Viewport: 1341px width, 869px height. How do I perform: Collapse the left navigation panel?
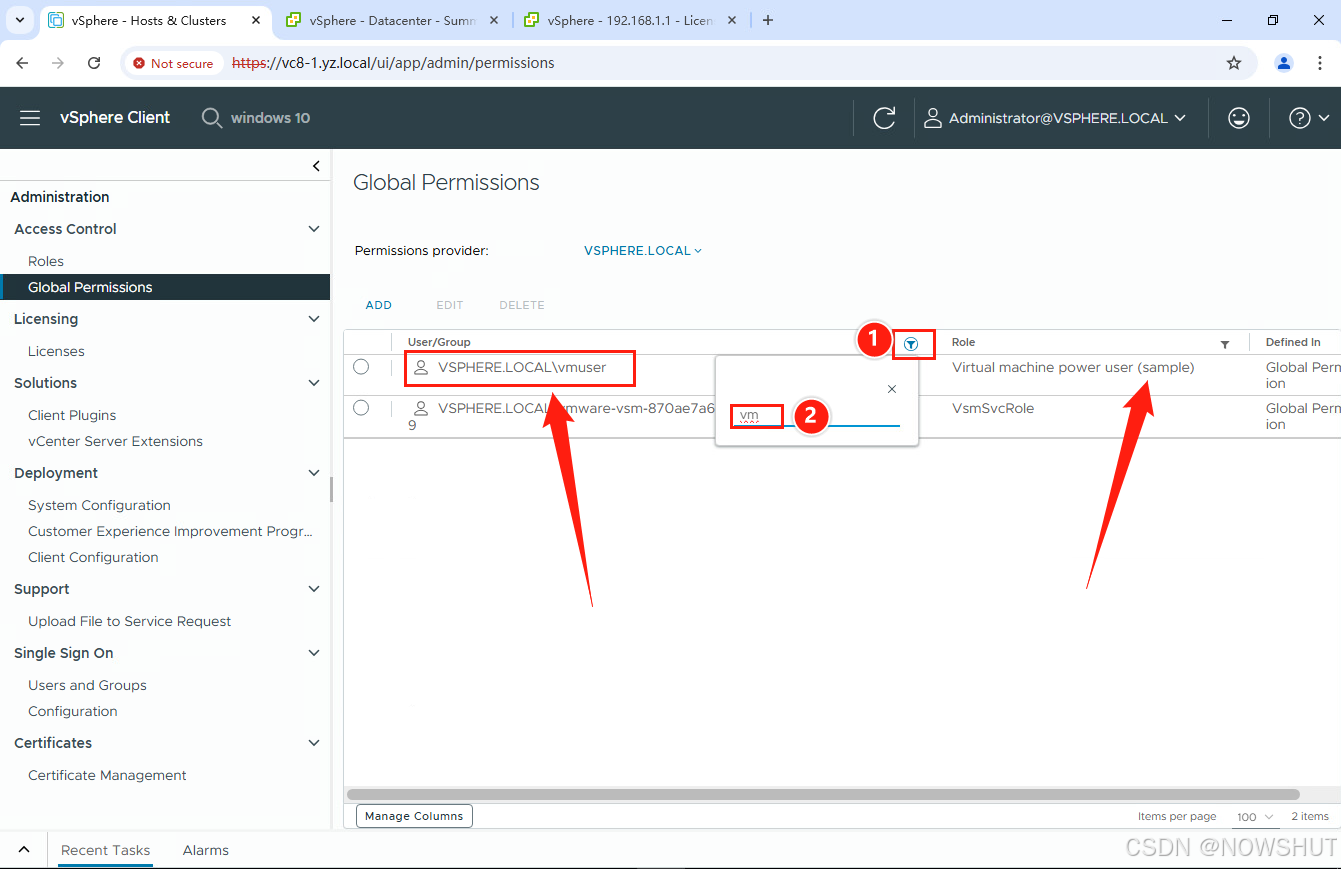point(316,166)
